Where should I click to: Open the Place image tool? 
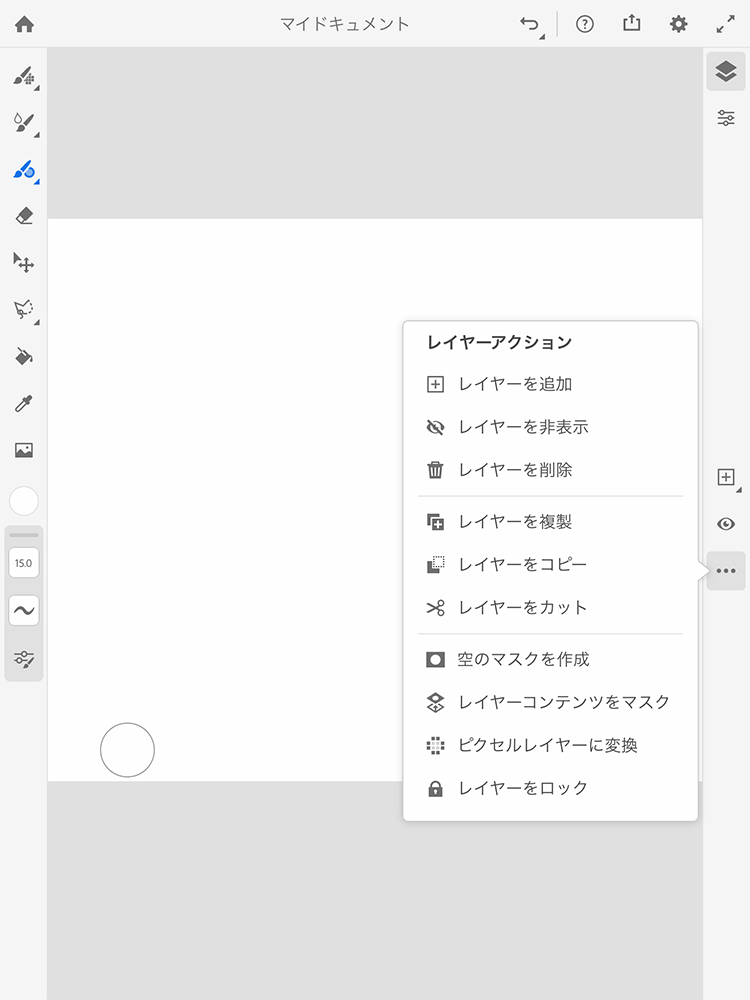tap(24, 450)
